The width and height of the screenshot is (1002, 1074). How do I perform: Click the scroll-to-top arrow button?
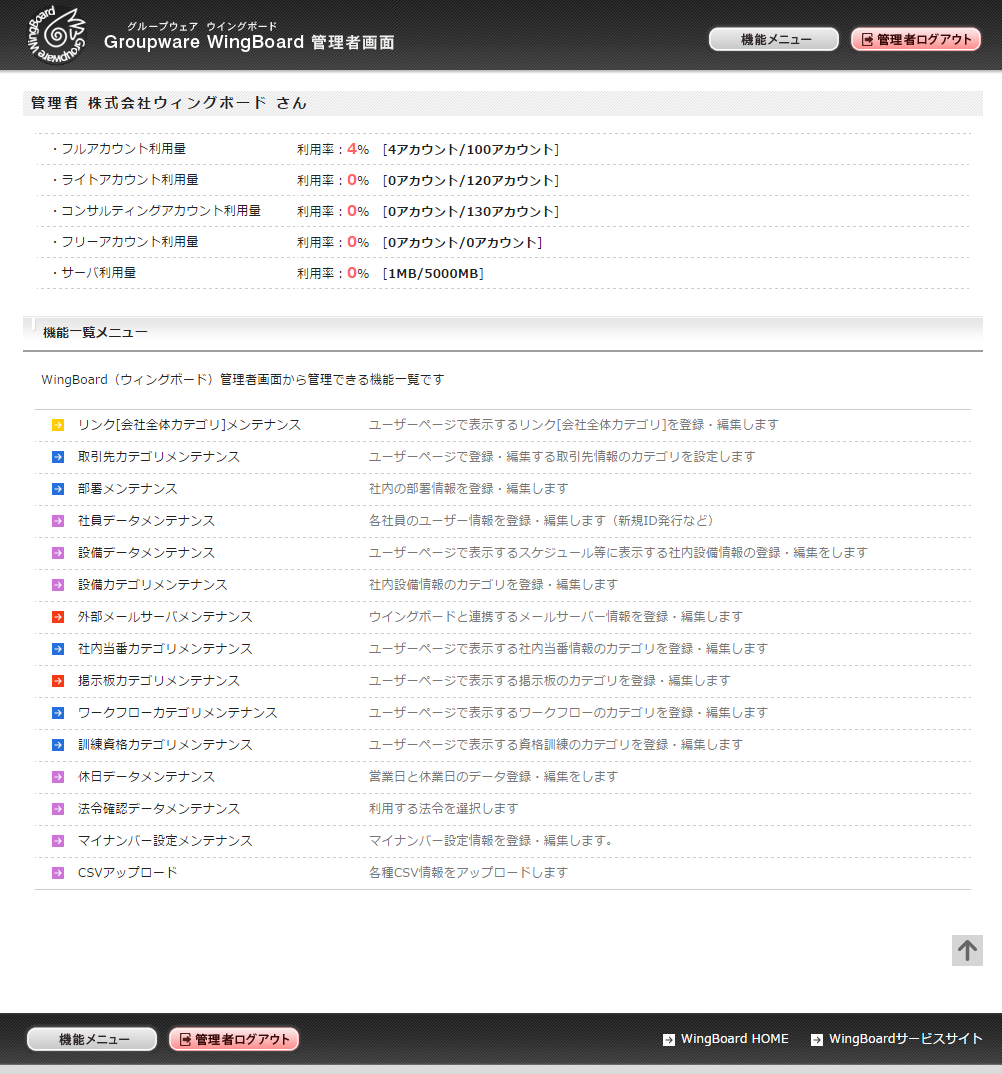tap(967, 951)
